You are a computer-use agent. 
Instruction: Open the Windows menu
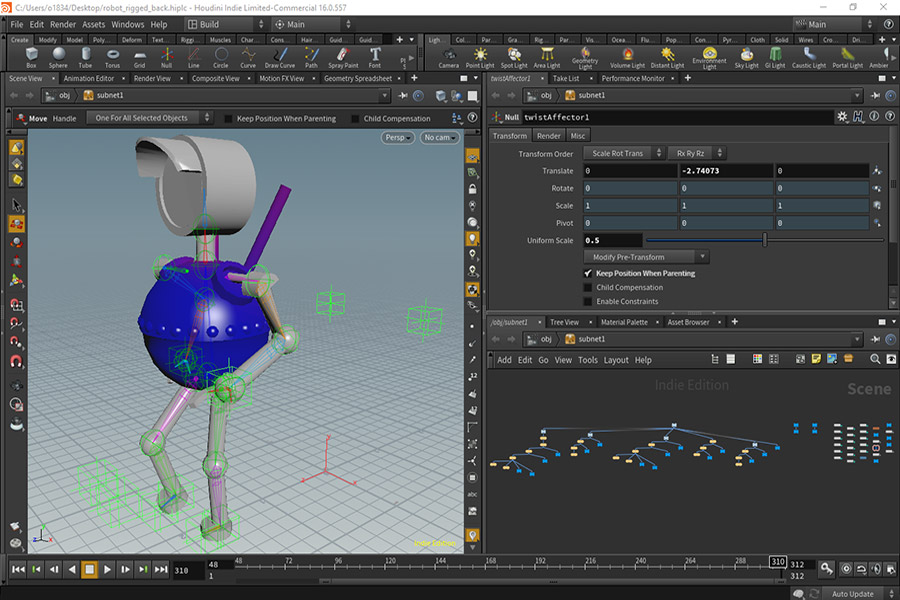click(128, 23)
